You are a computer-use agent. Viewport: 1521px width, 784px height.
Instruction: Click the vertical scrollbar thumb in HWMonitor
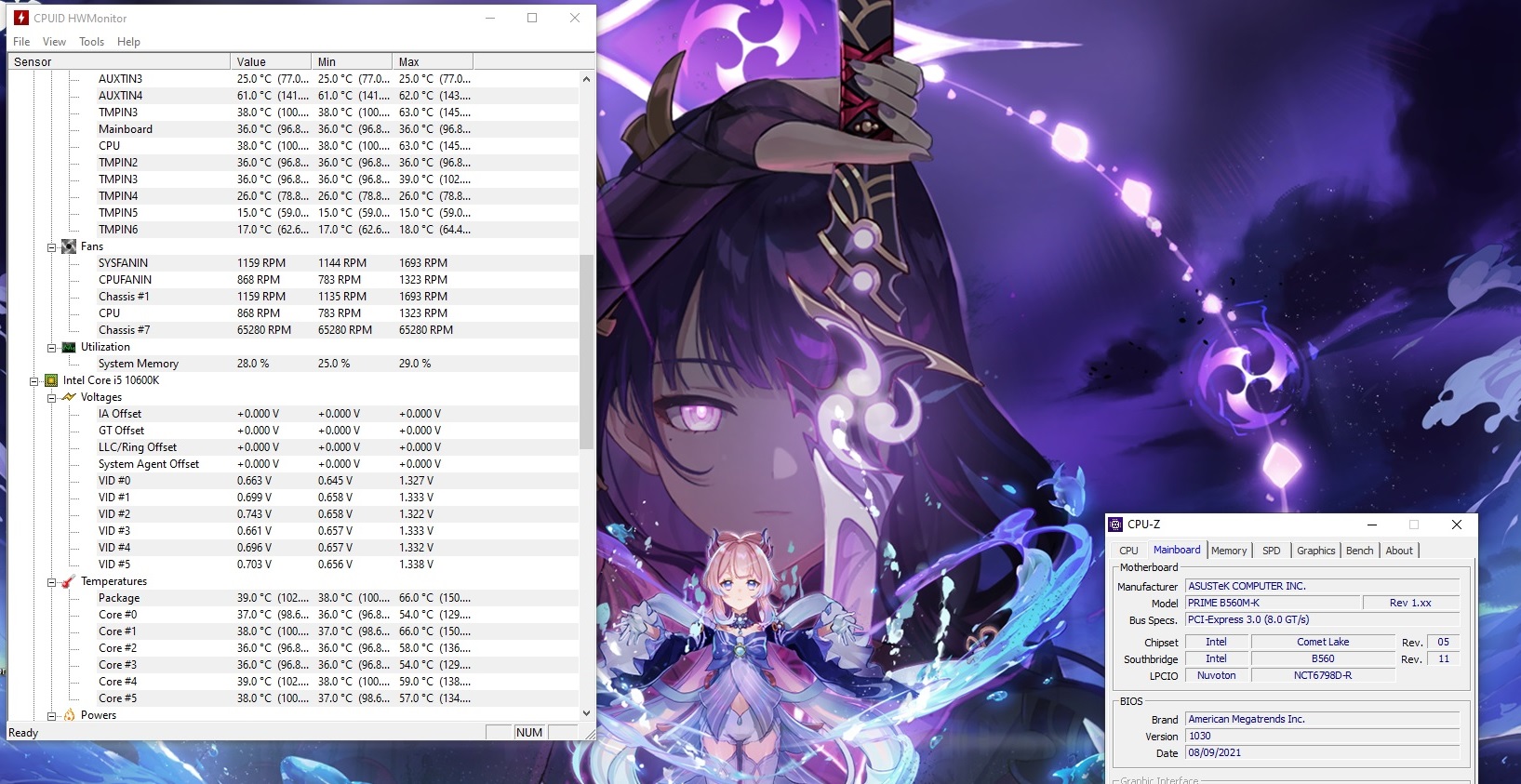click(x=586, y=352)
